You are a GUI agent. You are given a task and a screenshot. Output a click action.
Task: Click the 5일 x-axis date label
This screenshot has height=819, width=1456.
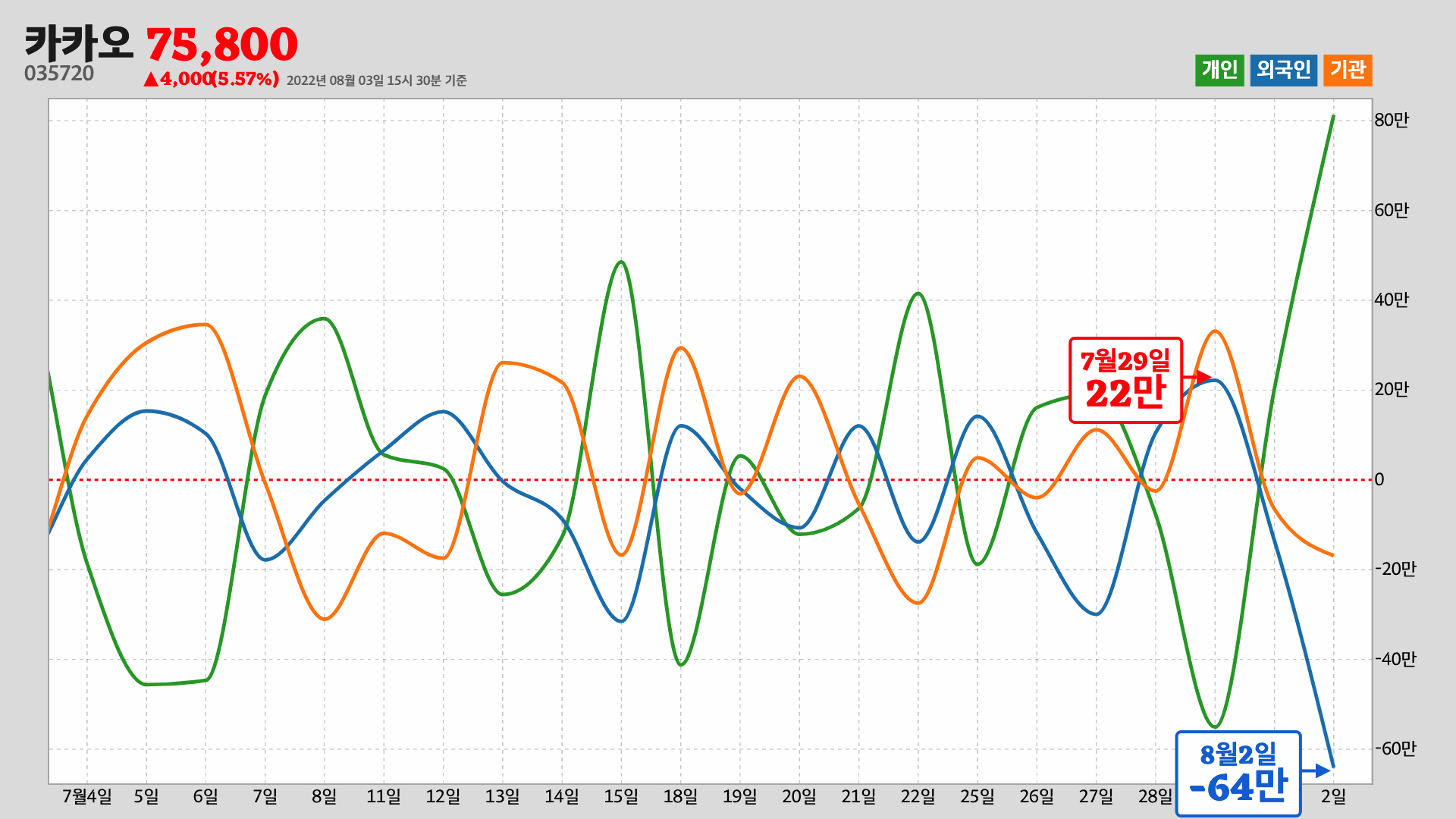146,796
